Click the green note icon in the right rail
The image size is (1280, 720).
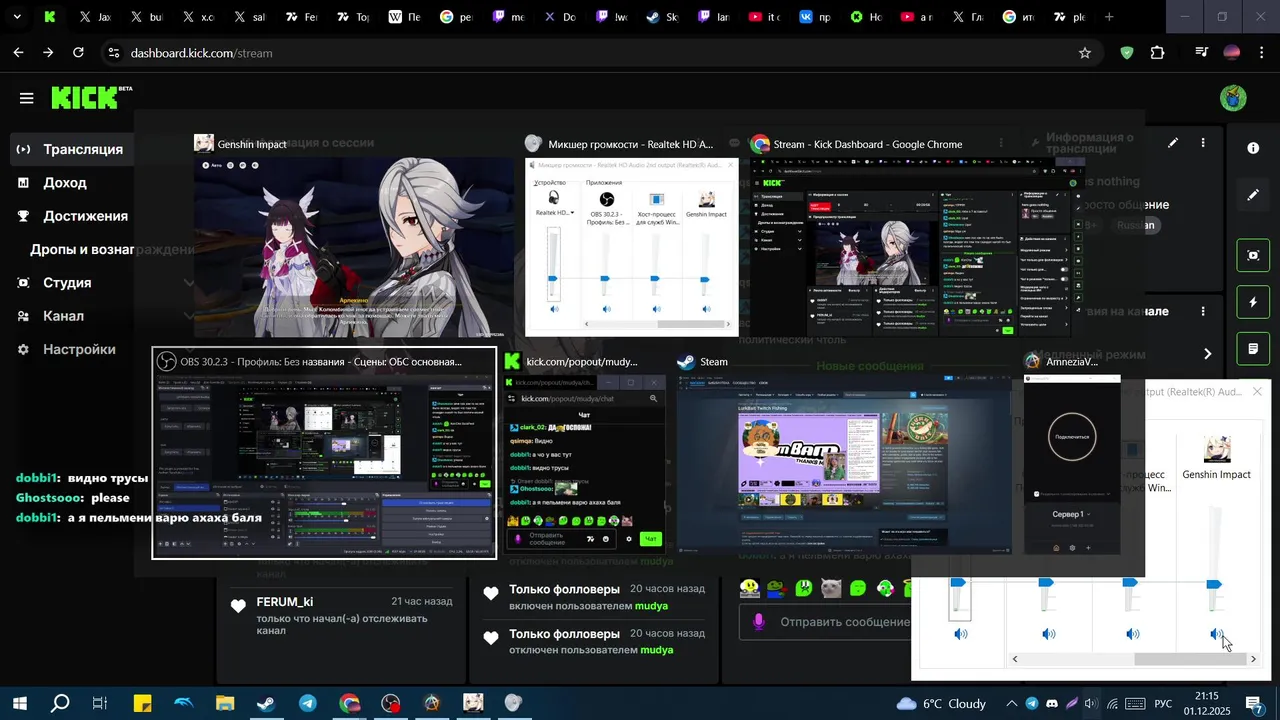click(1254, 349)
